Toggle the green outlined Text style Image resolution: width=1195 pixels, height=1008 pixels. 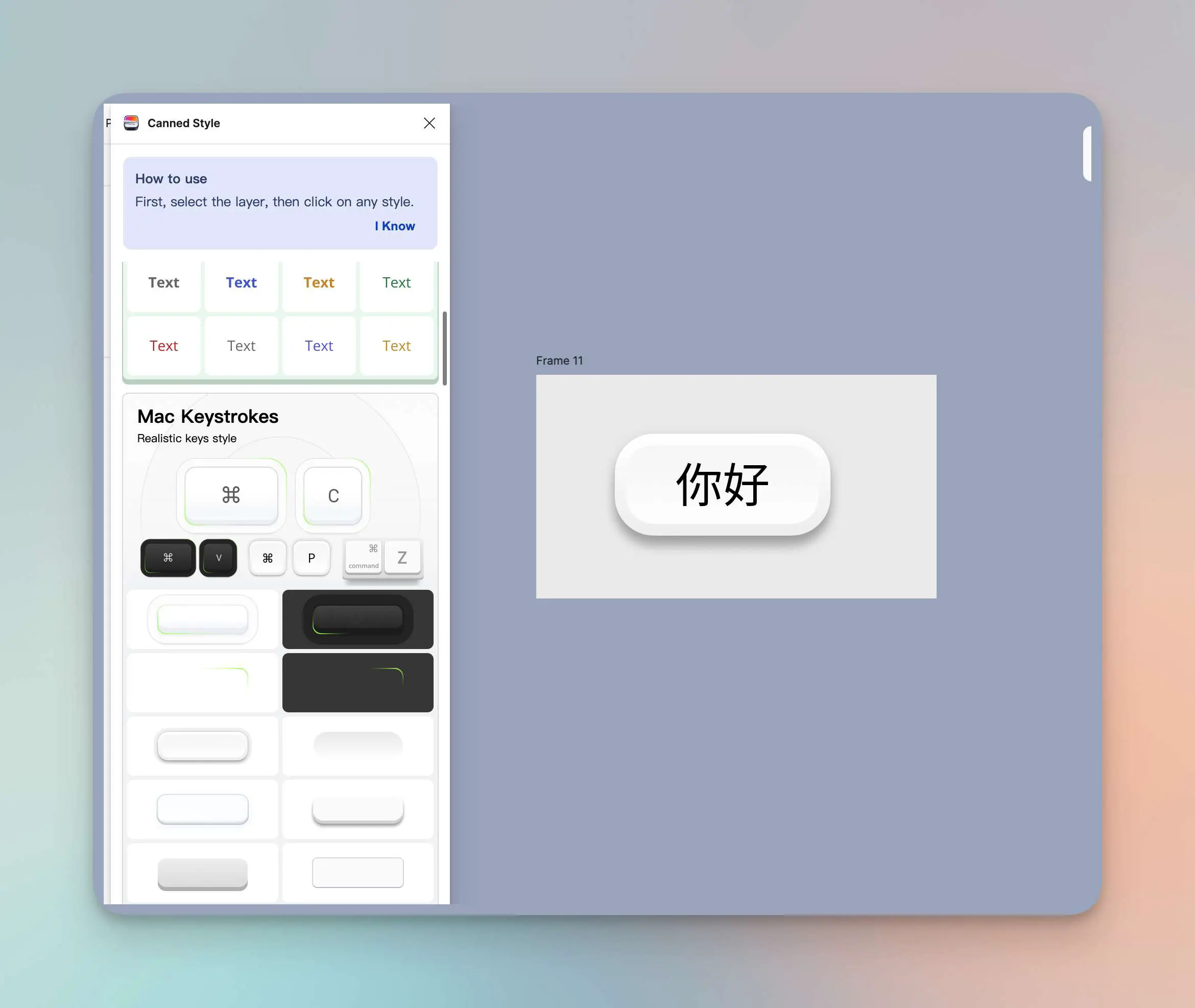click(x=396, y=282)
